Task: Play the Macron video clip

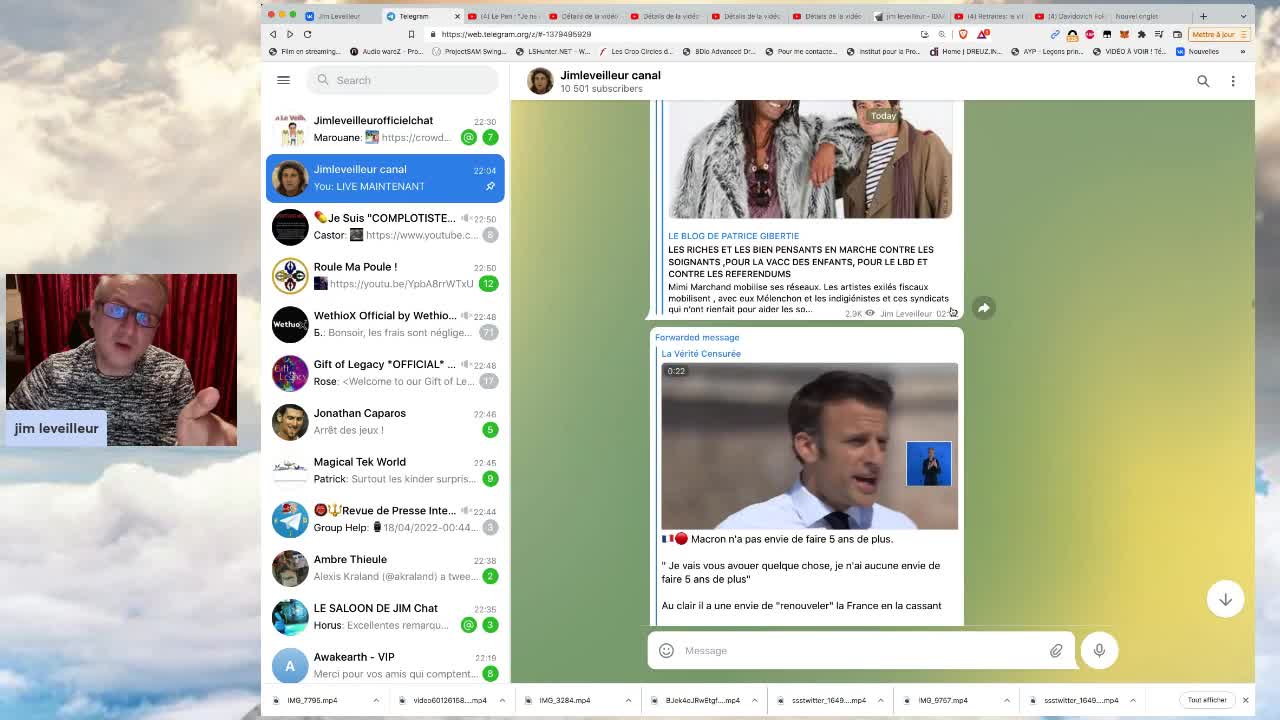Action: [x=809, y=446]
